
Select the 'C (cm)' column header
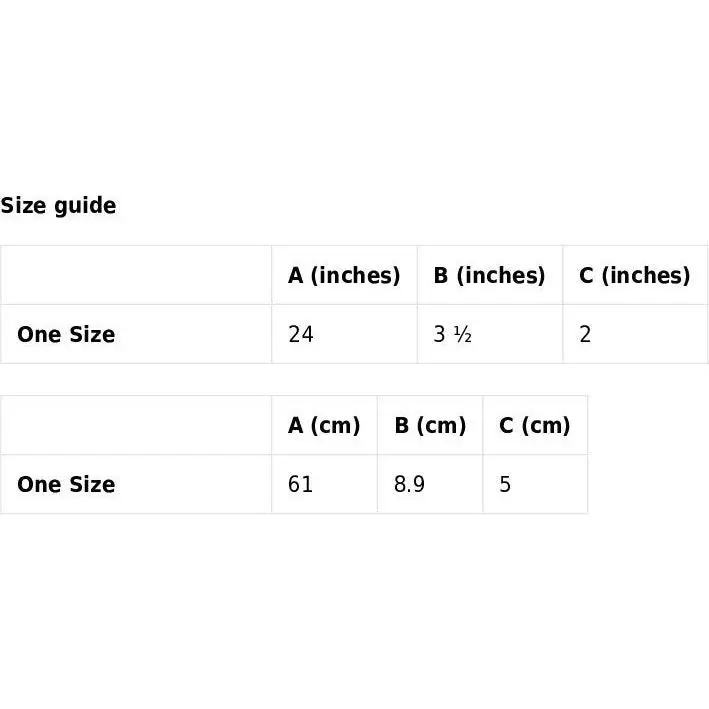pyautogui.click(x=534, y=425)
